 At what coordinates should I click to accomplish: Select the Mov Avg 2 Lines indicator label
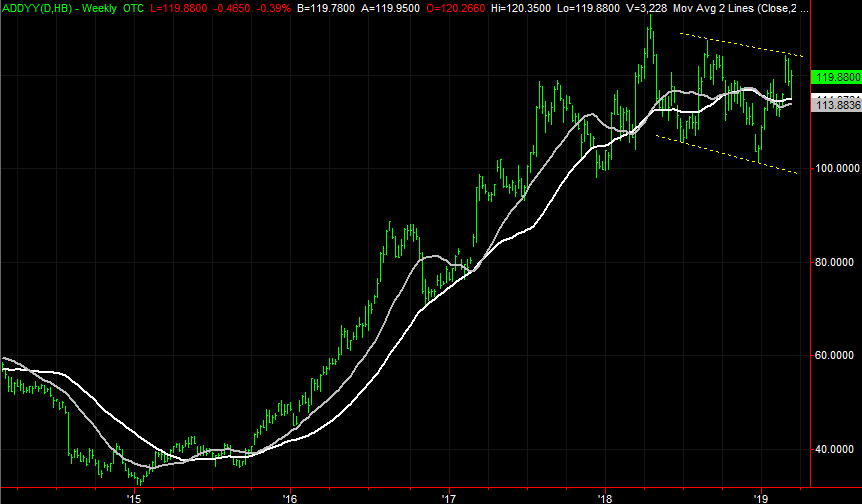[x=741, y=8]
